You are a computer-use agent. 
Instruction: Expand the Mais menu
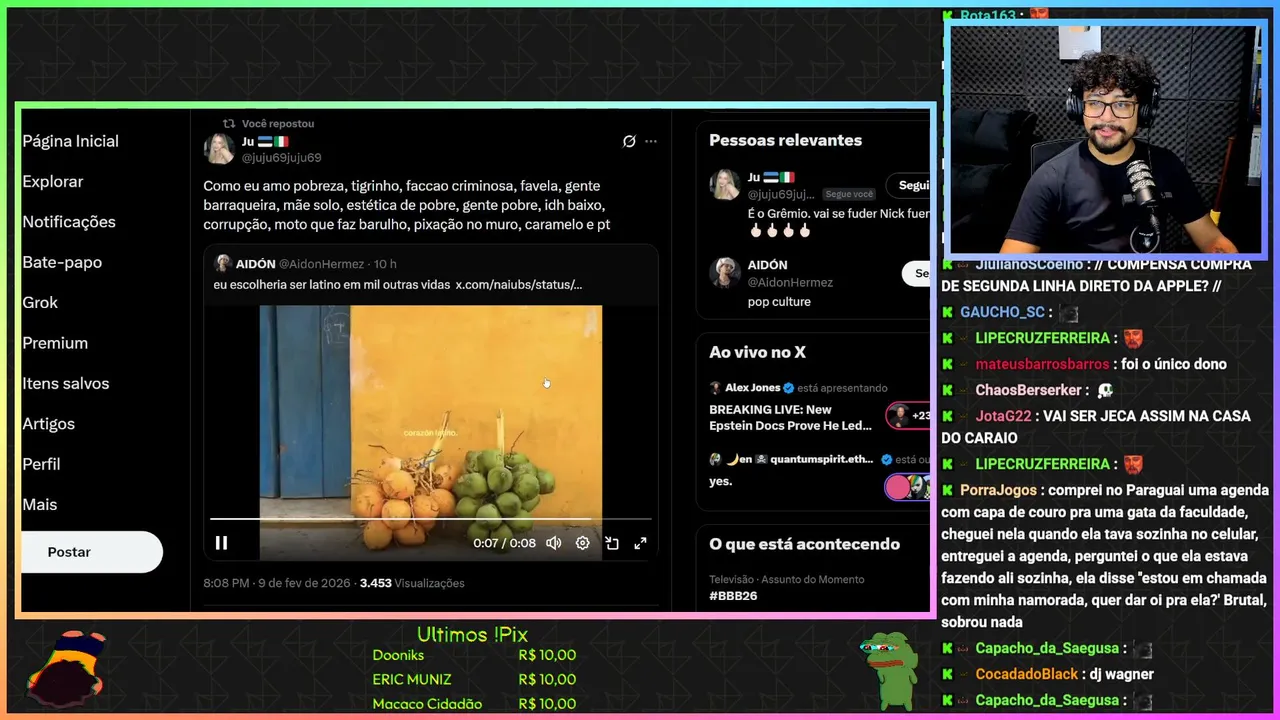pyautogui.click(x=40, y=504)
